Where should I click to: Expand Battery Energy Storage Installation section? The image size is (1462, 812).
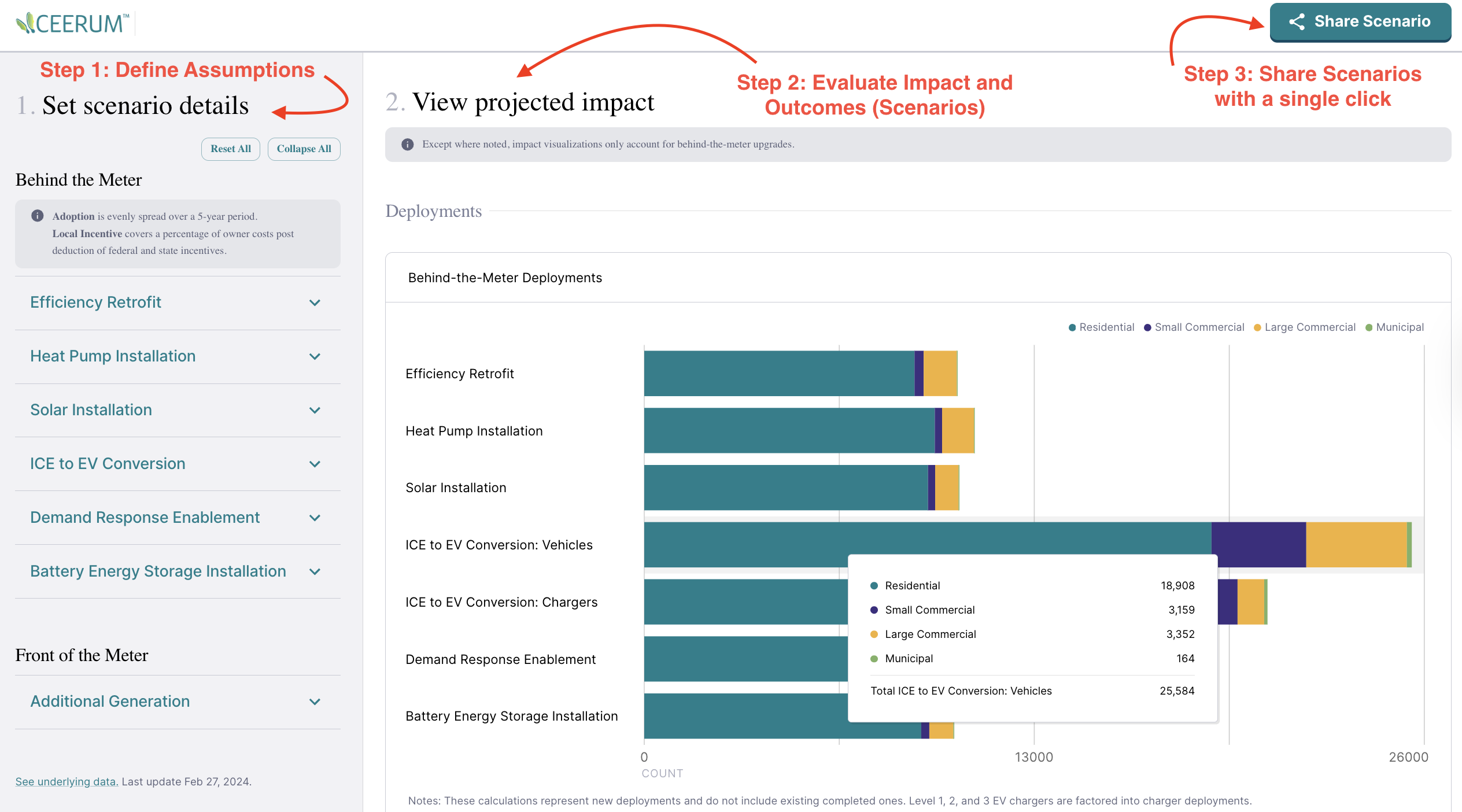[x=315, y=571]
